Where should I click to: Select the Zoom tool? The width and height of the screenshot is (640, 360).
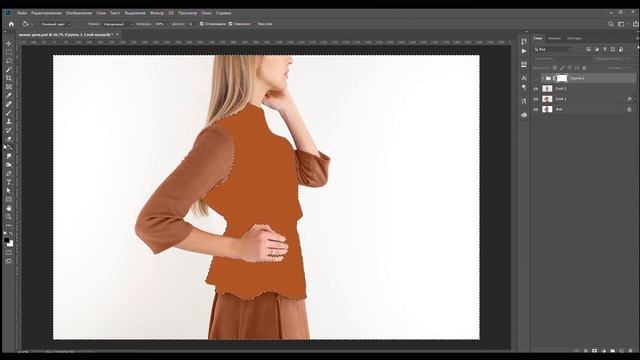pos(9,217)
